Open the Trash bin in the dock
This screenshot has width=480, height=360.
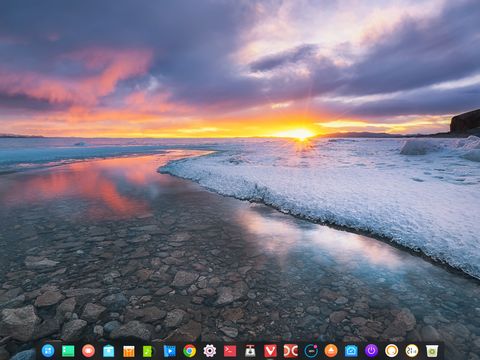[432, 351]
